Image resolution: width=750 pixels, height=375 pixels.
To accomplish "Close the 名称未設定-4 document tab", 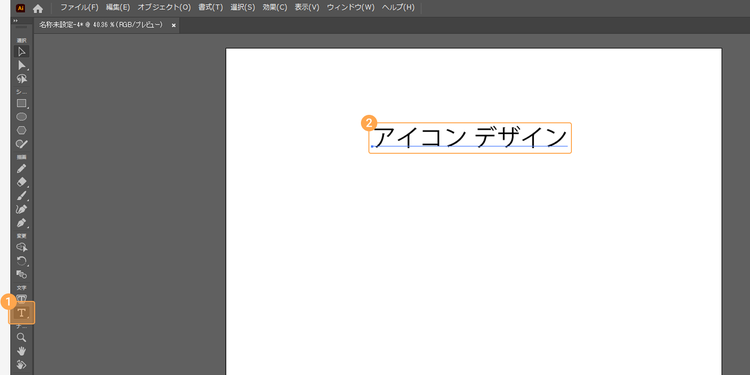I will coord(173,25).
